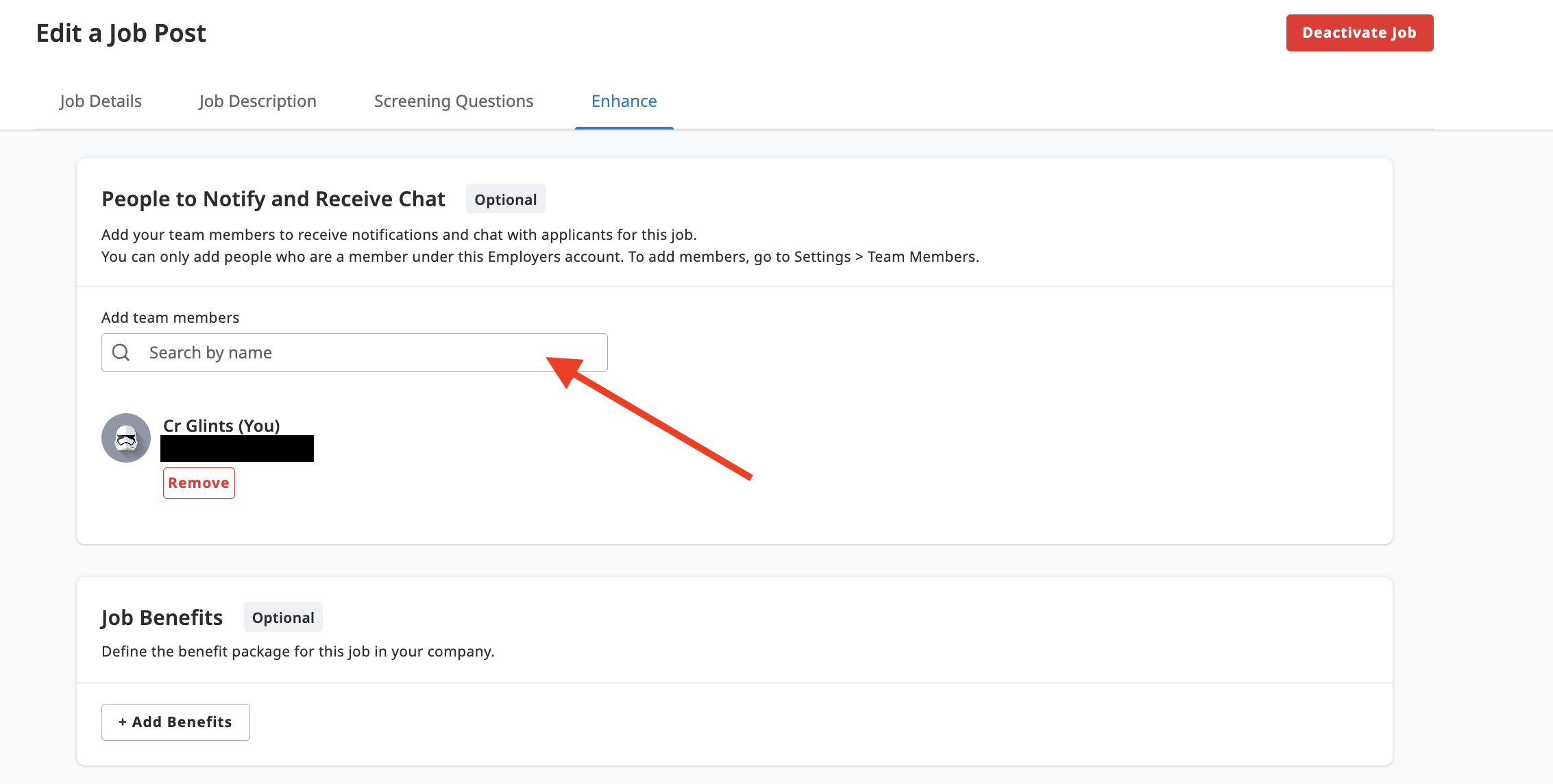
Task: Click the blacked-out email under Cr Glints
Action: (x=237, y=449)
